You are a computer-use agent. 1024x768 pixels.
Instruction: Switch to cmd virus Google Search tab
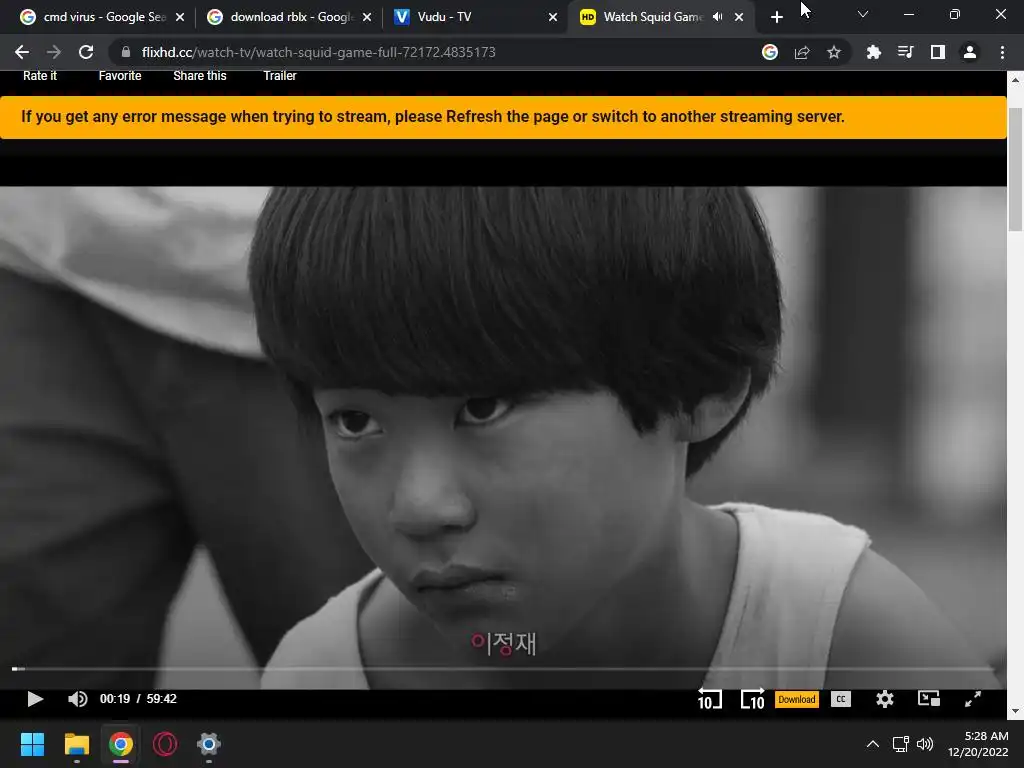[x=101, y=17]
